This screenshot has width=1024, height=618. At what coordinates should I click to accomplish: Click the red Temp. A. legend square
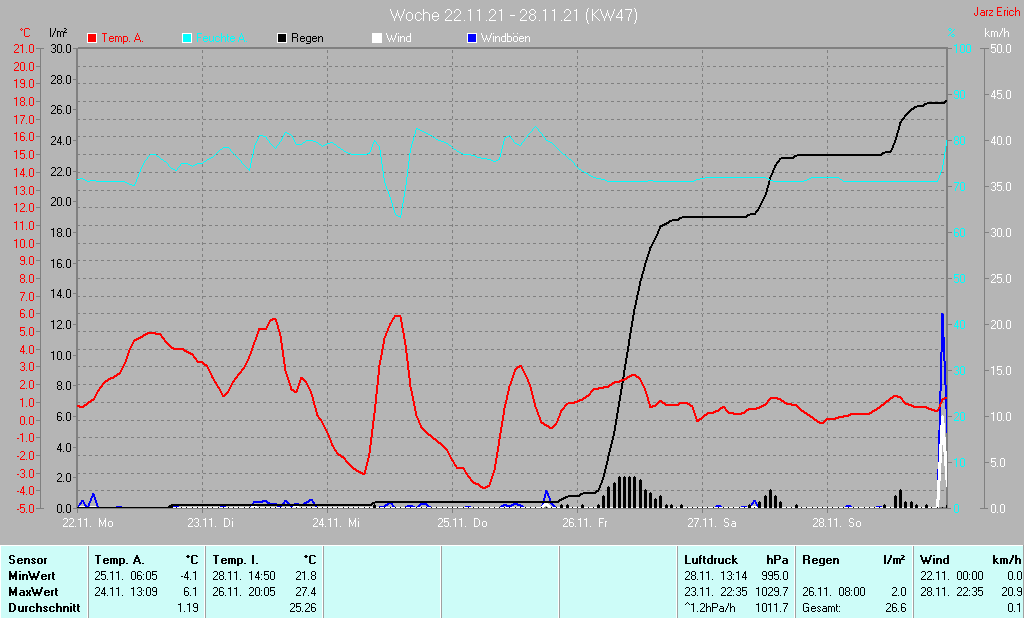[92, 38]
